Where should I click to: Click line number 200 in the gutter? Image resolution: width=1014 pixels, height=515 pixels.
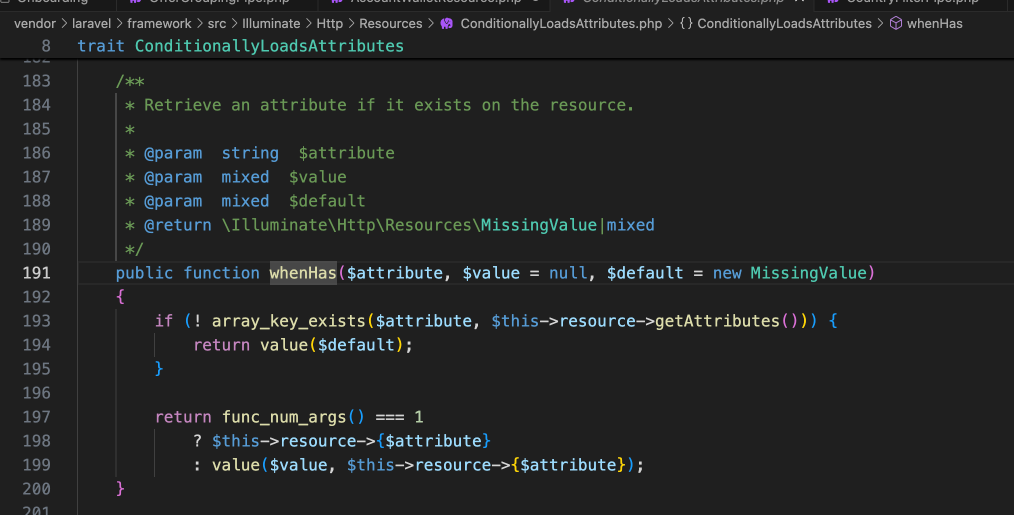pyautogui.click(x=36, y=488)
